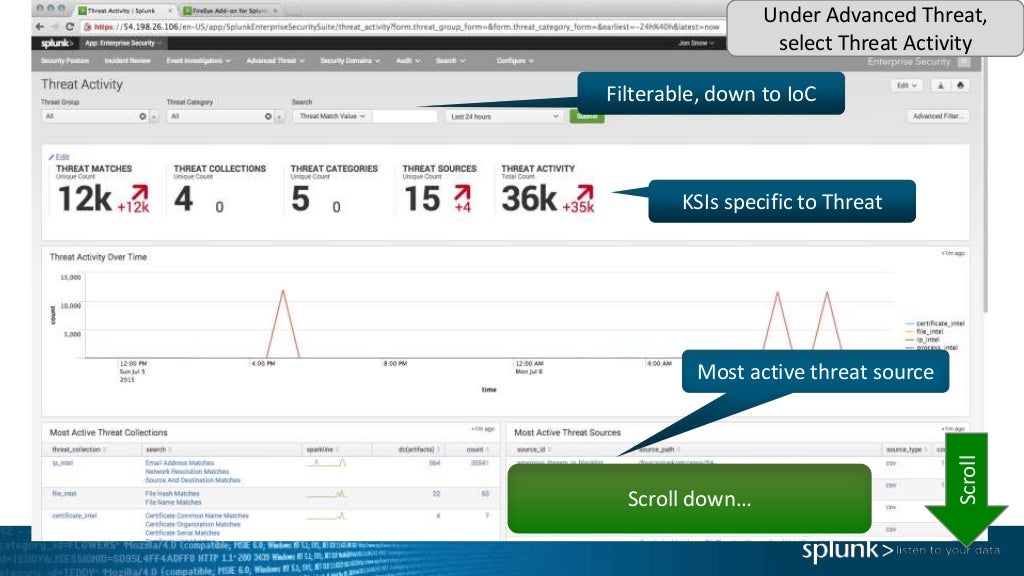Open the Last 24 hours time picker
The height and width of the screenshot is (576, 1024).
pyautogui.click(x=504, y=116)
